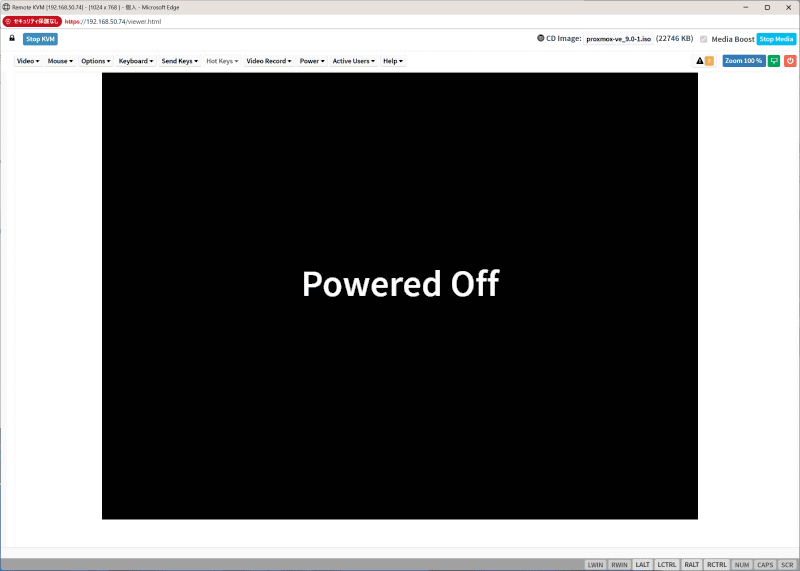This screenshot has width=800, height=571.
Task: Toggle the RALT key indicator
Action: 691,565
